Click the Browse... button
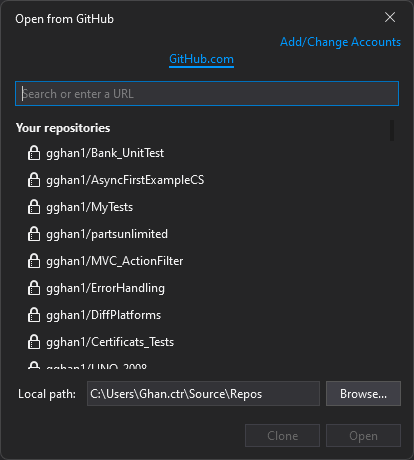 pyautogui.click(x=363, y=394)
